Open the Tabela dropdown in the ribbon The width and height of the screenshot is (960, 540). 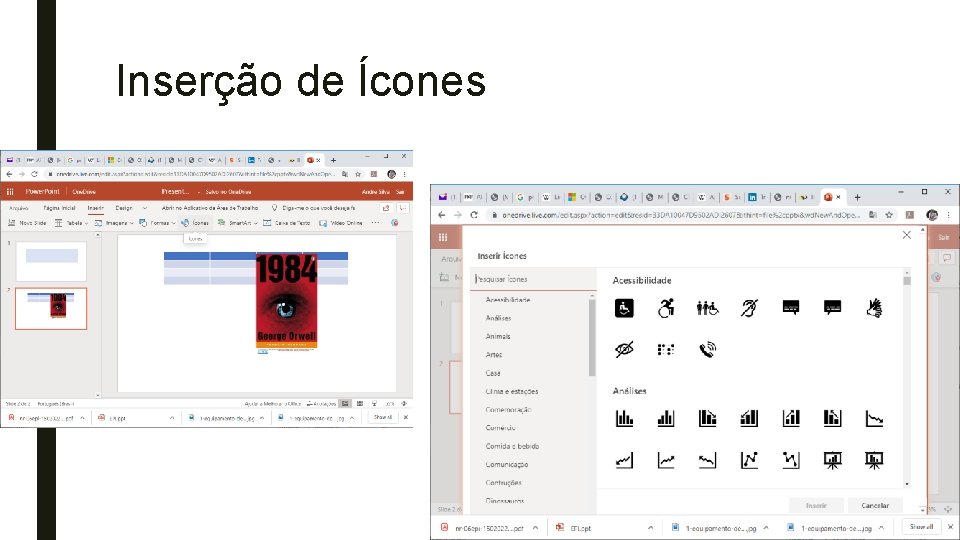(71, 223)
